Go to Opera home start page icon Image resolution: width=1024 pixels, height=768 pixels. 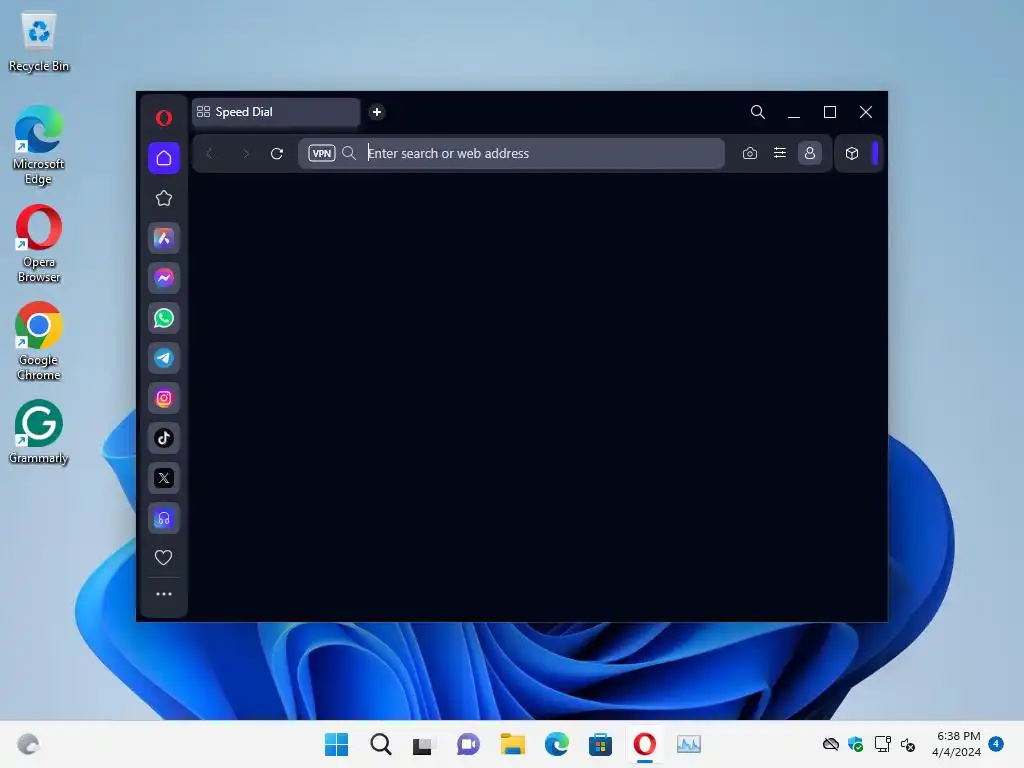(x=164, y=158)
